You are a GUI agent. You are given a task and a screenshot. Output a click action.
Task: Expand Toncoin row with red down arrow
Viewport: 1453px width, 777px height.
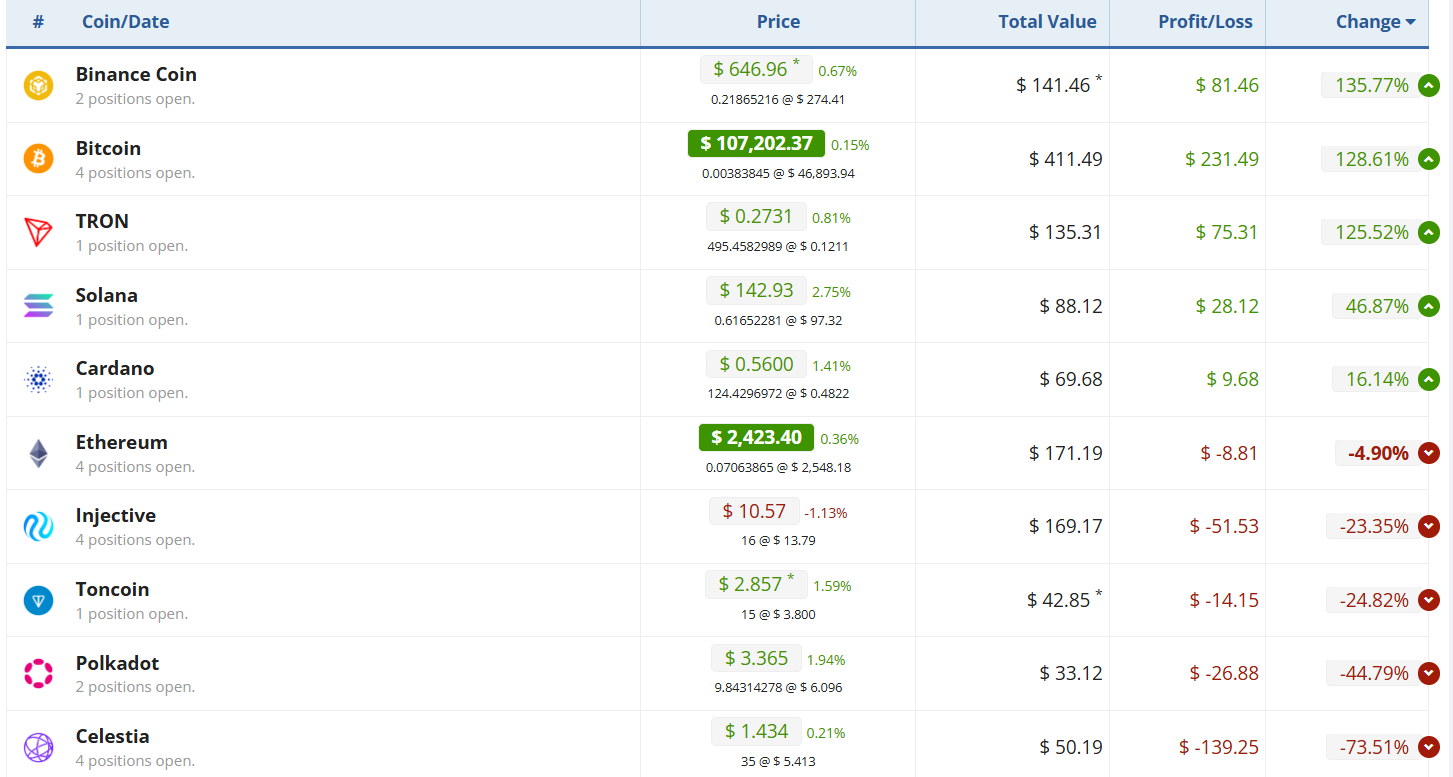pos(1429,600)
